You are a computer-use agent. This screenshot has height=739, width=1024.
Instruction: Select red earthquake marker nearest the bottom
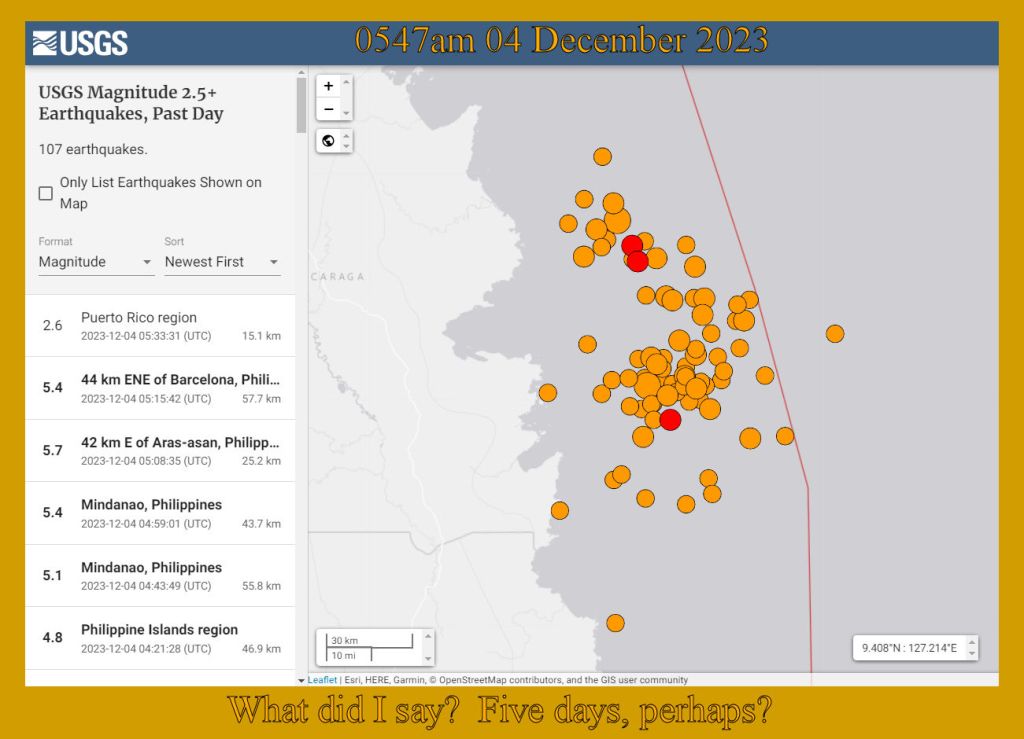(670, 419)
